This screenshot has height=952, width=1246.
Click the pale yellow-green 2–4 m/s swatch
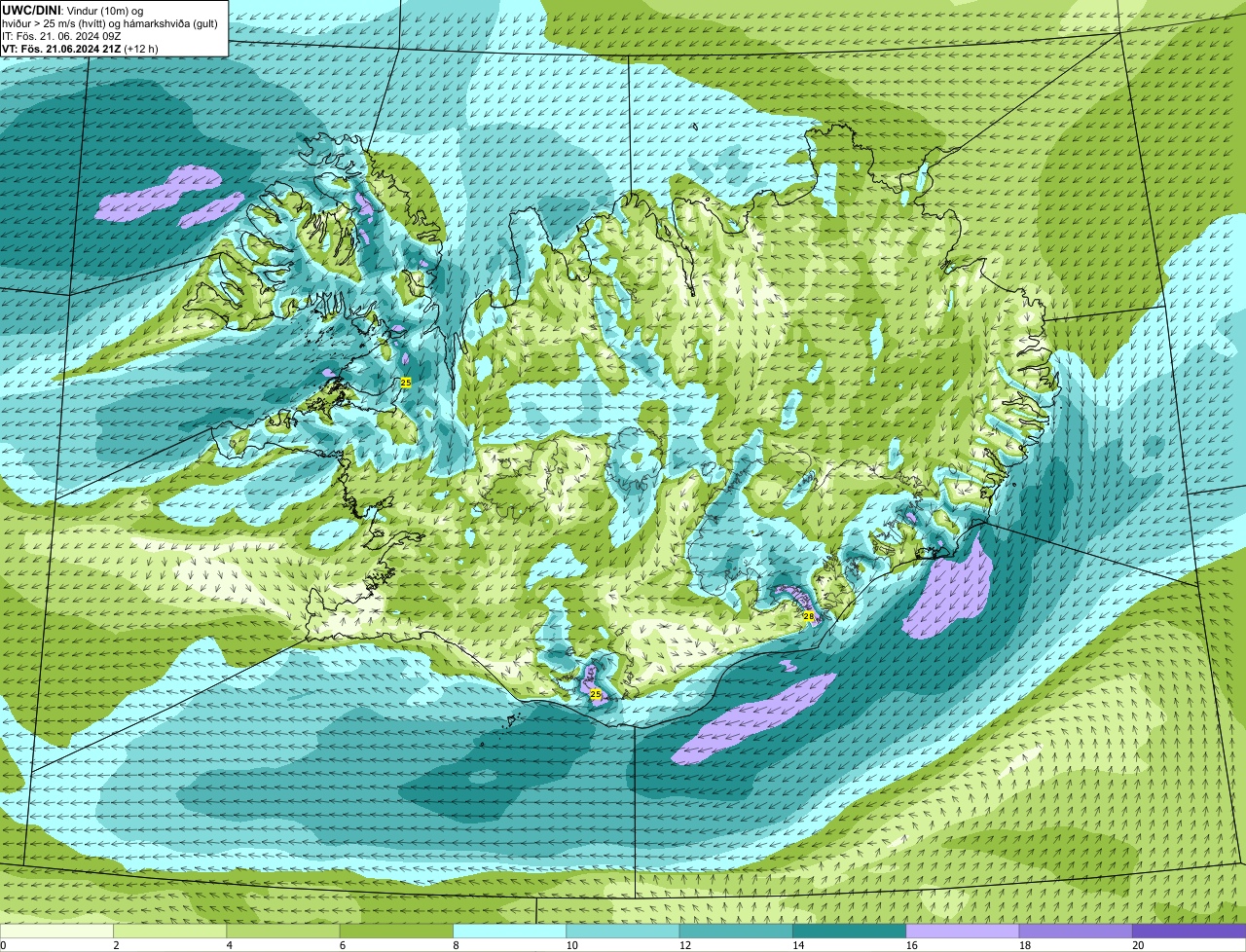(x=170, y=931)
